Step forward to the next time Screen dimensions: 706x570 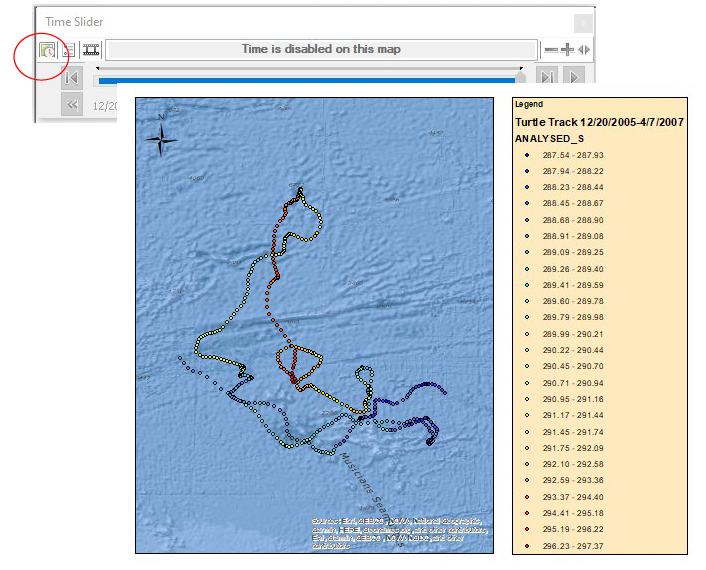pyautogui.click(x=547, y=77)
